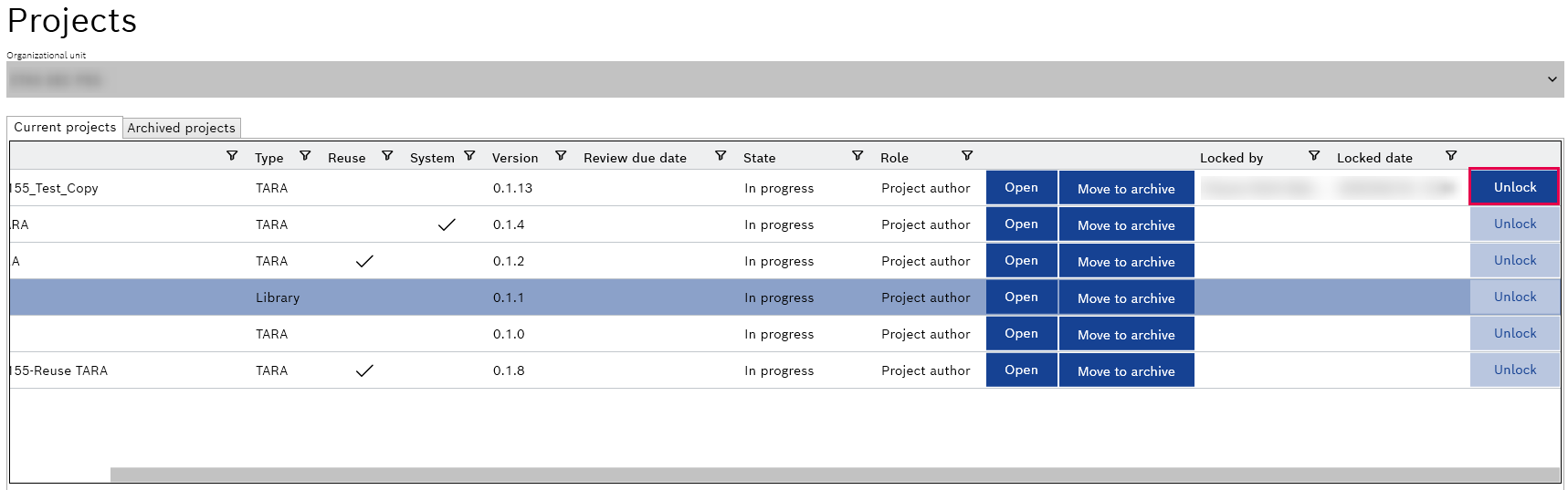
Task: Open the Reuse column filter
Action: [387, 156]
